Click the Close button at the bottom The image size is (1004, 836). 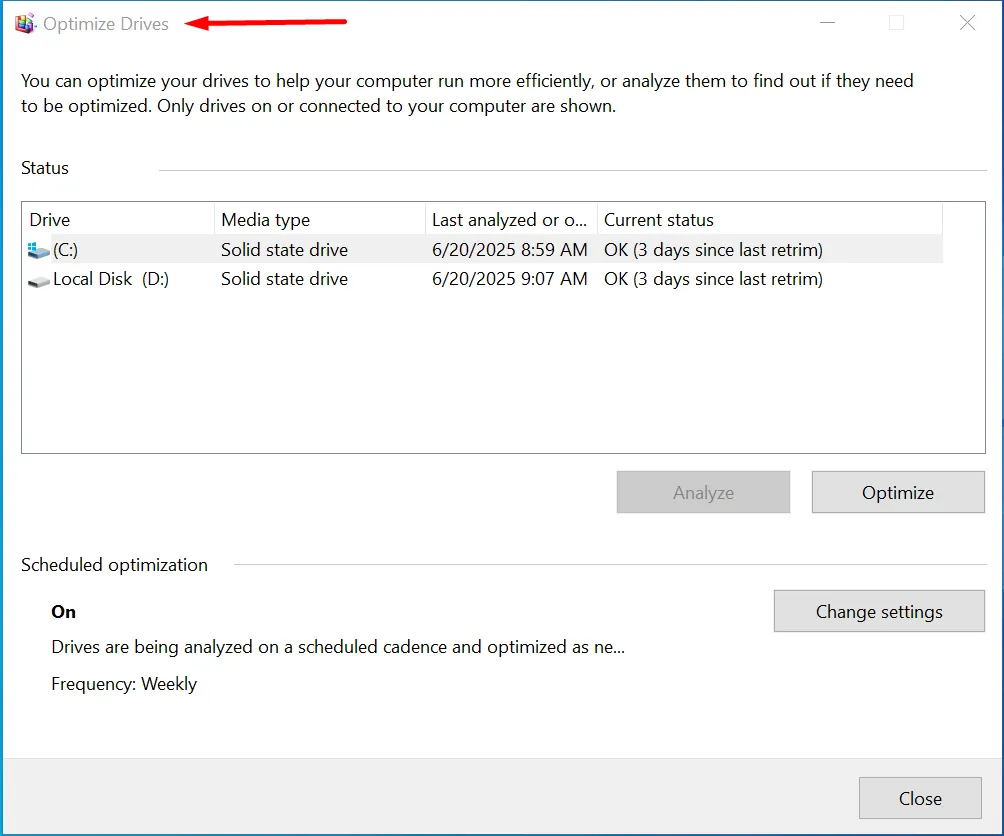[x=919, y=798]
